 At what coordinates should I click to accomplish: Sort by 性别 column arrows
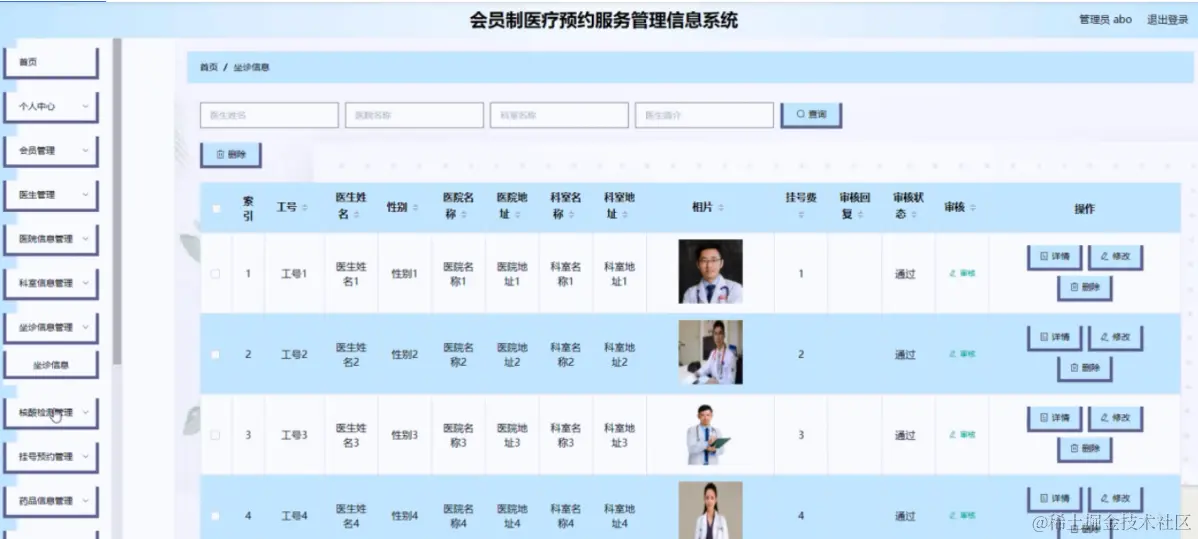point(414,208)
